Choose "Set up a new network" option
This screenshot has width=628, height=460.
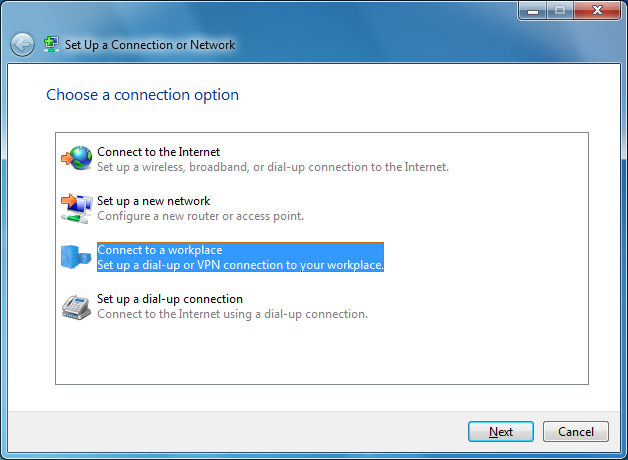coord(153,201)
